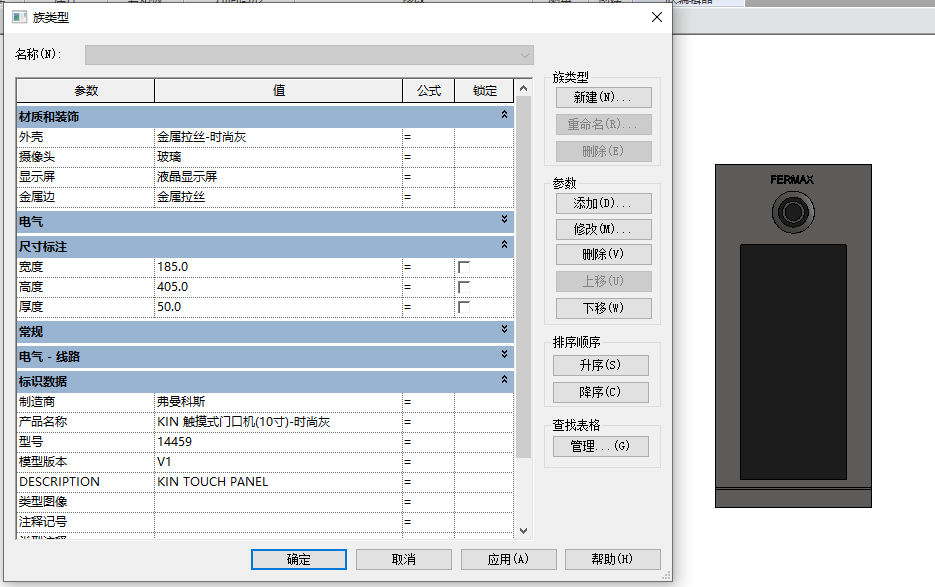
Task: Edit the 型号 value 14459
Action: pyautogui.click(x=278, y=442)
